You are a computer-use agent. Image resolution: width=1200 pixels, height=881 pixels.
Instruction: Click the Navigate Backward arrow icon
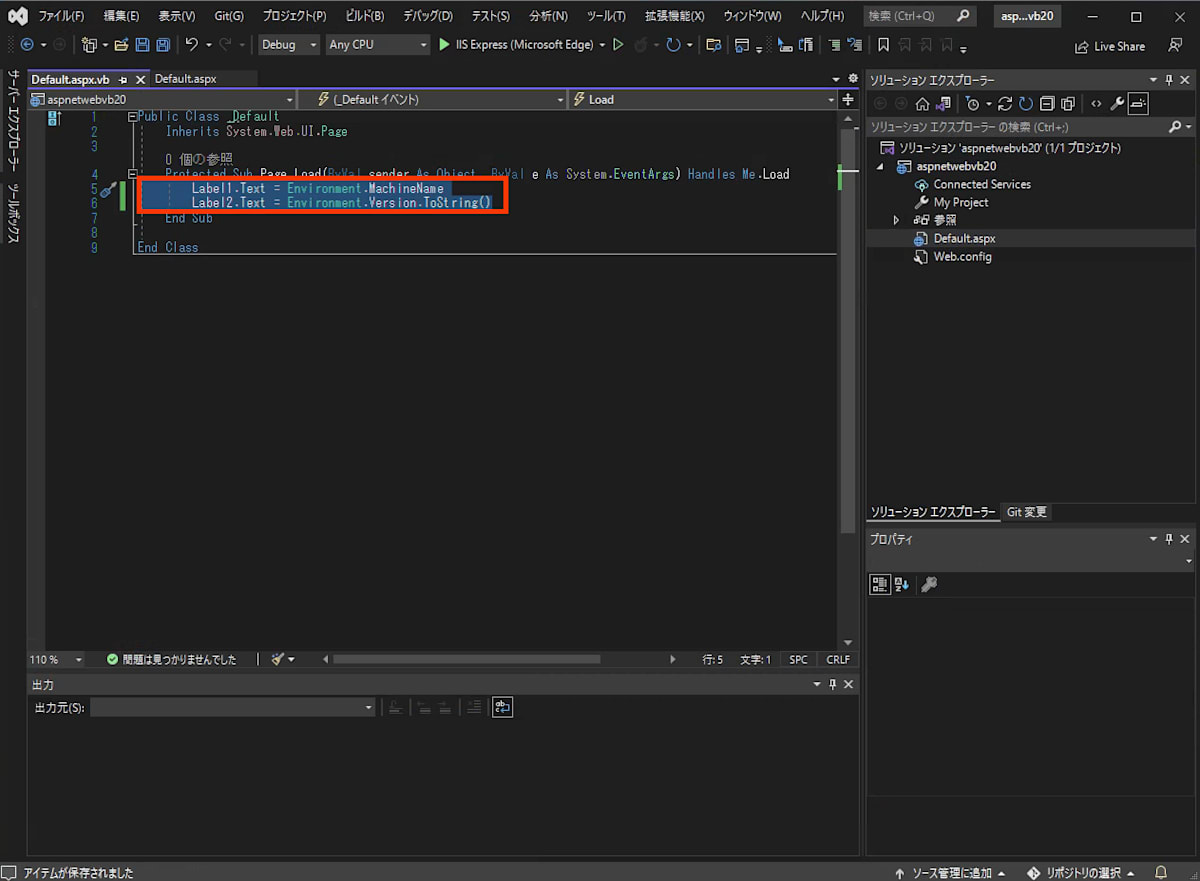click(x=26, y=45)
